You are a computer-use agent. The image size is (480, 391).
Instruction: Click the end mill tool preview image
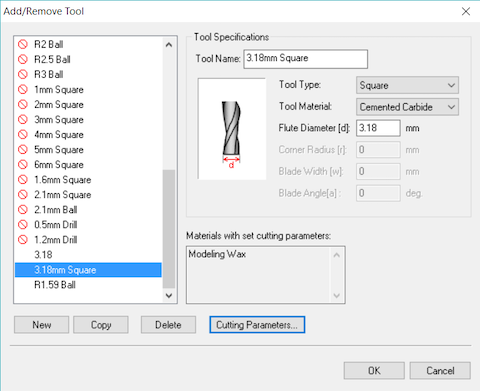232,129
